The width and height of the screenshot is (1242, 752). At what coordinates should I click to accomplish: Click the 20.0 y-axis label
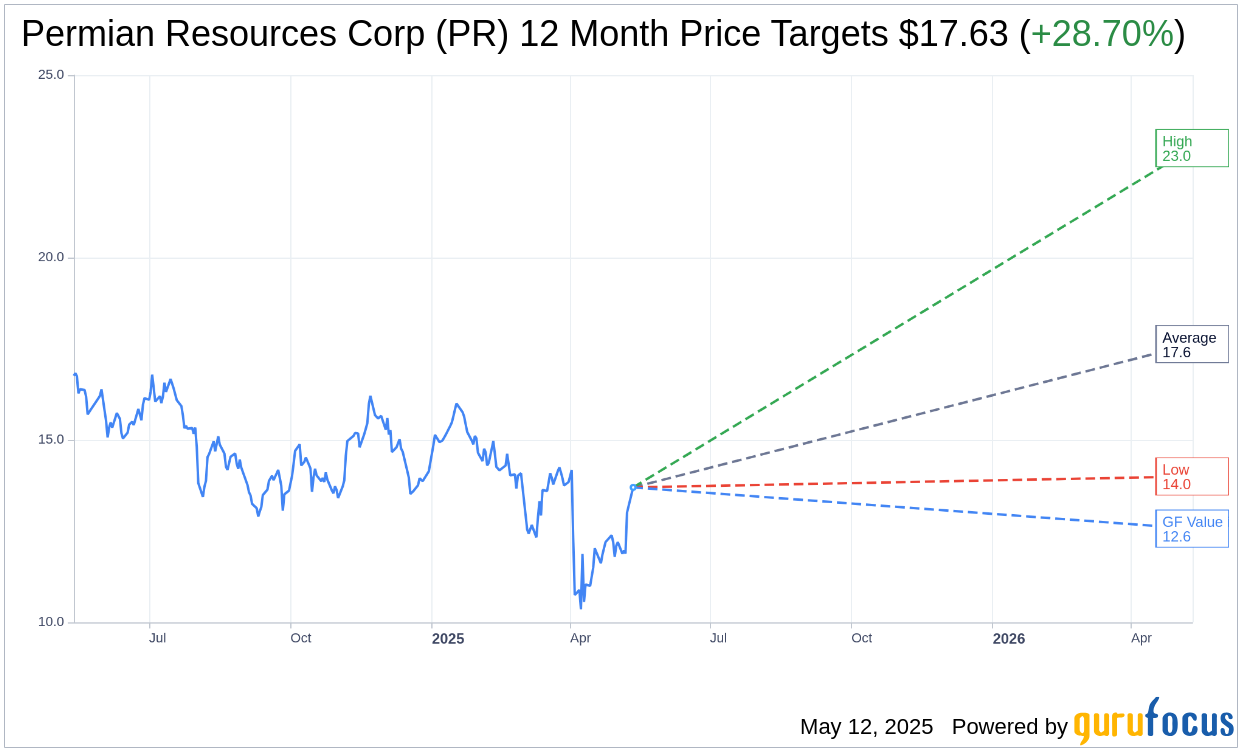51,257
